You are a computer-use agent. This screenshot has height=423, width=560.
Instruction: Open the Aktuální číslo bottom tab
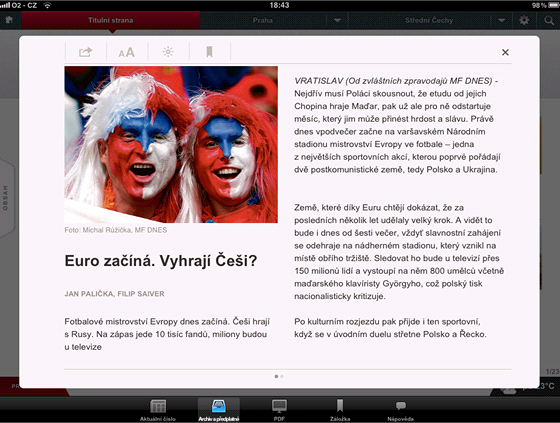tap(158, 410)
